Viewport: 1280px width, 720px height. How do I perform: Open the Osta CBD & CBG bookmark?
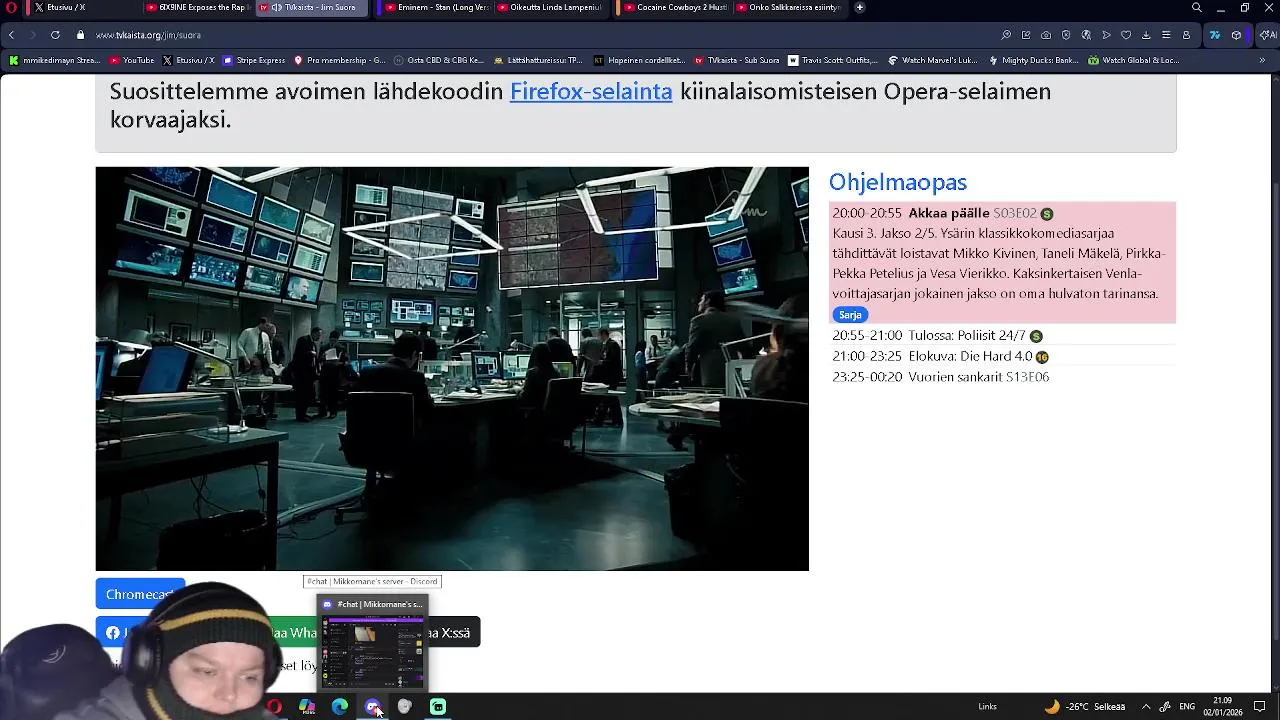[439, 60]
